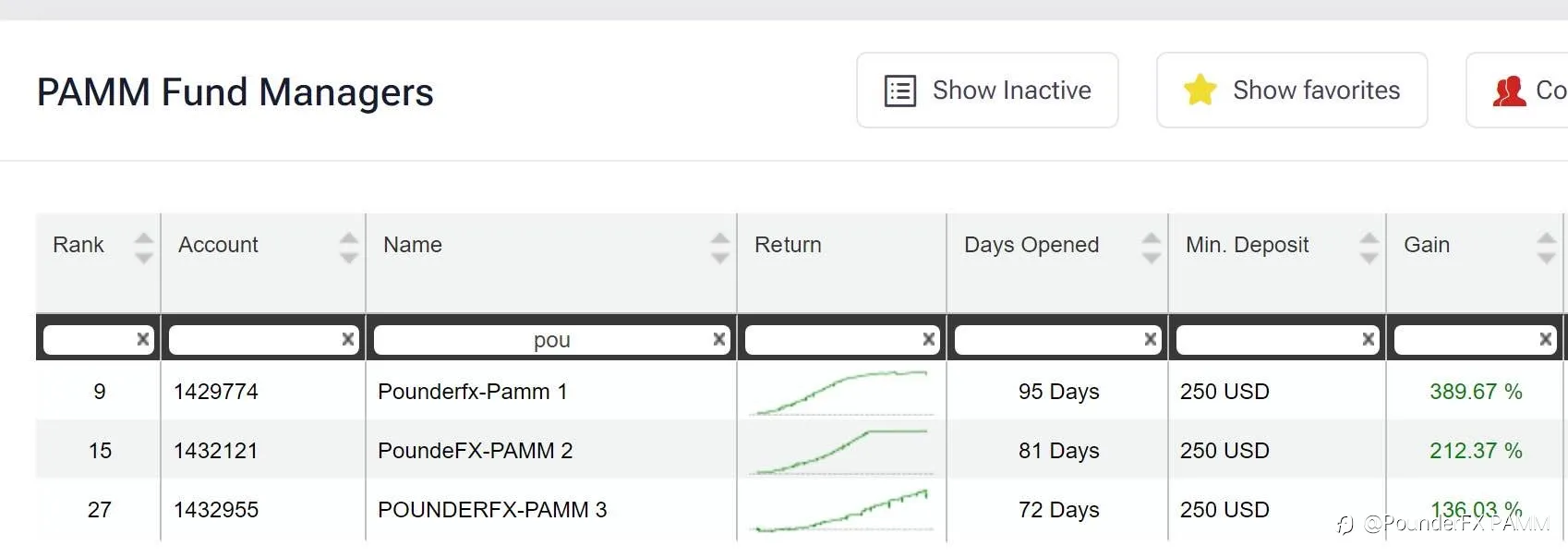Click the list icon beside Show Inactive
1568x558 pixels.
click(900, 91)
